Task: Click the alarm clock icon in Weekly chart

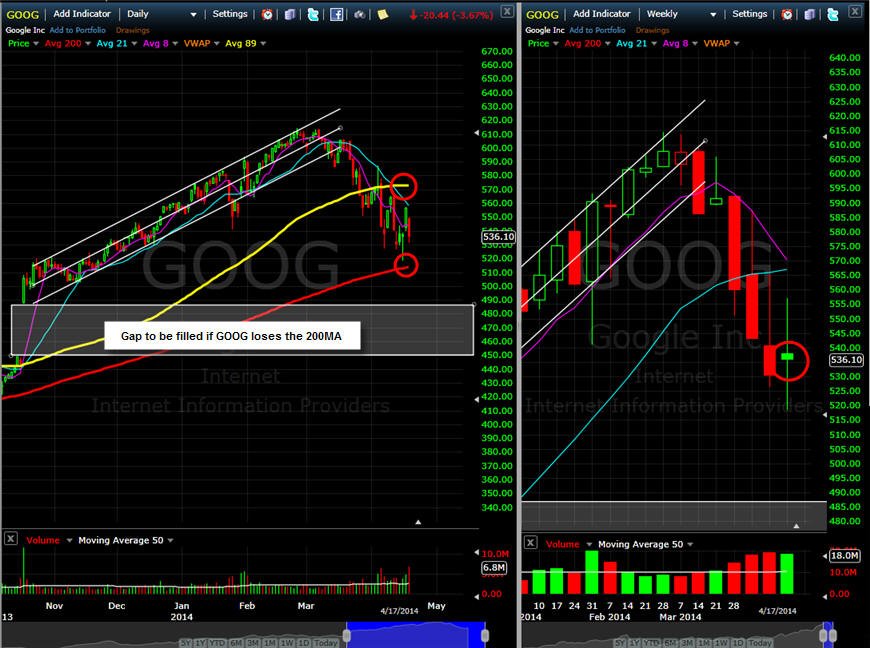Action: (x=787, y=14)
